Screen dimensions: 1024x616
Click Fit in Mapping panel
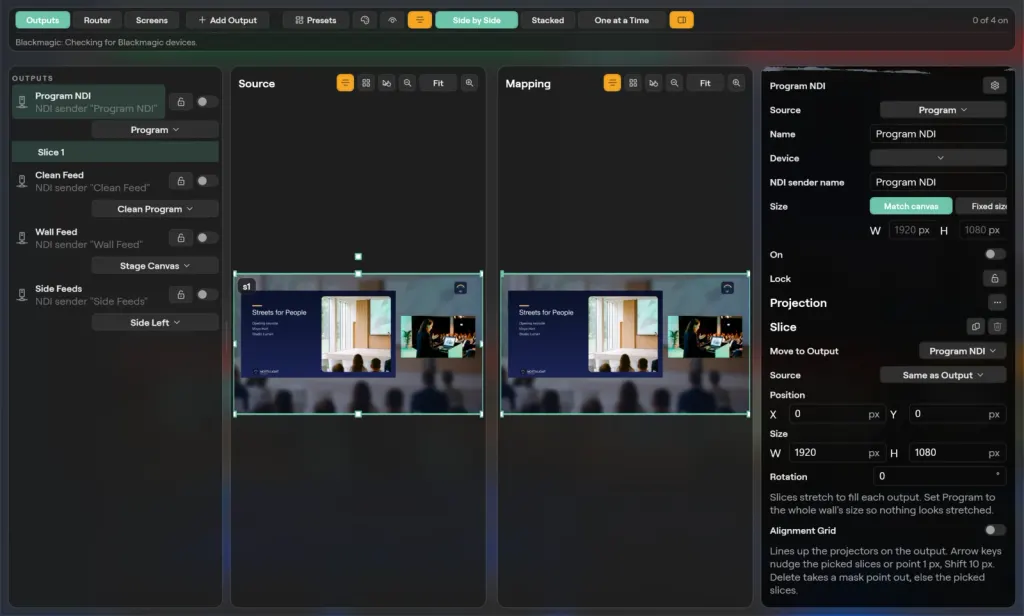705,83
